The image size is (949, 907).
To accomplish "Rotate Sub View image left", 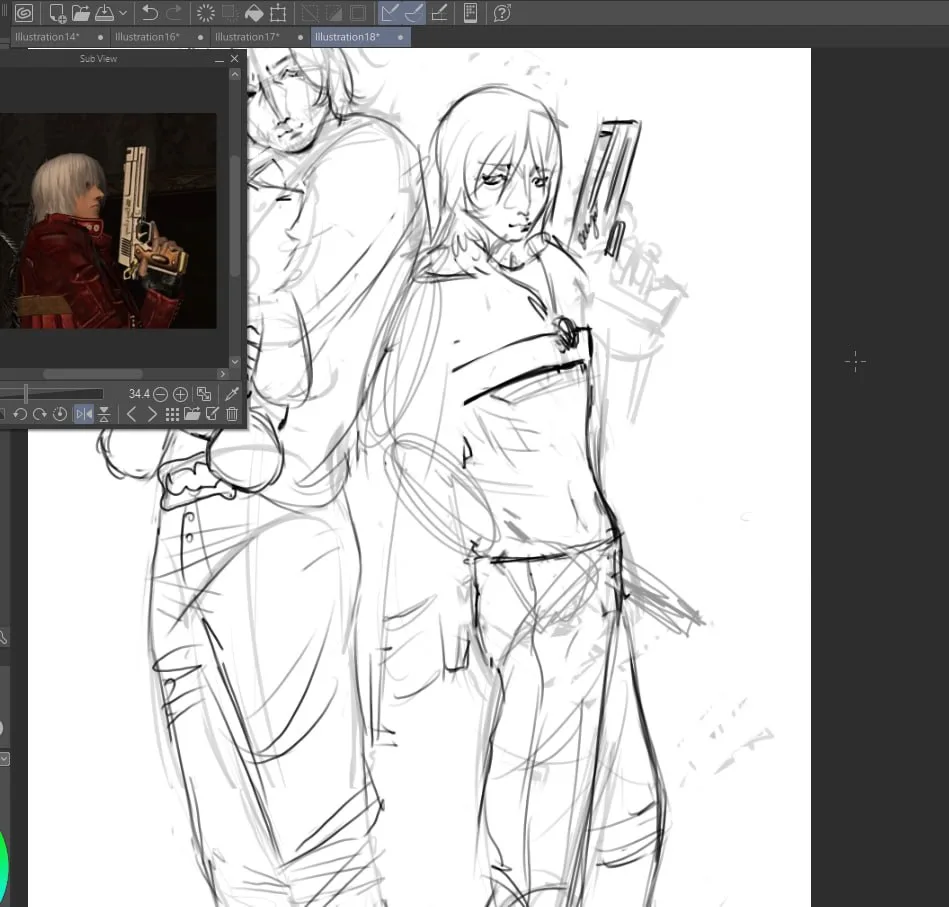I will click(19, 414).
